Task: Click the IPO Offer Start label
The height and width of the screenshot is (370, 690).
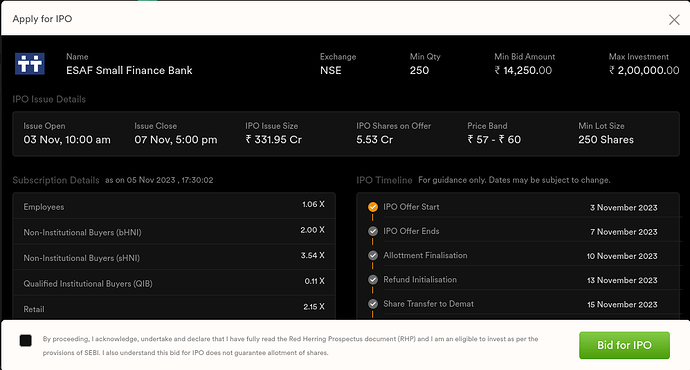Action: tap(411, 207)
